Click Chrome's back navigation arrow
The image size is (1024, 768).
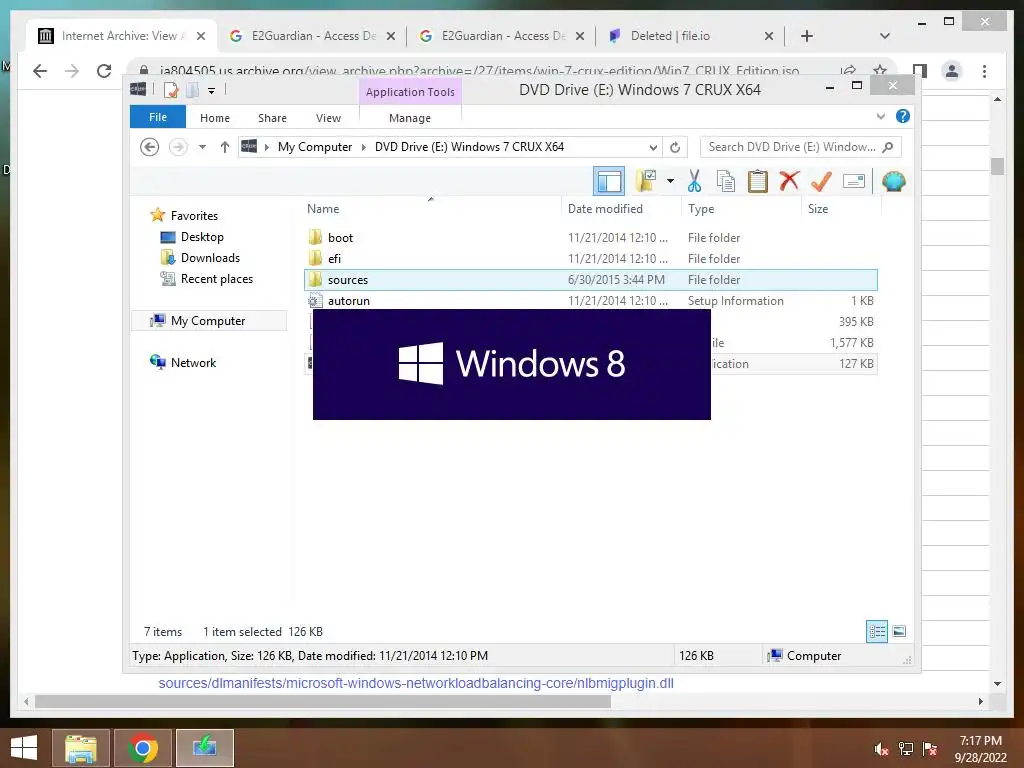(x=40, y=71)
